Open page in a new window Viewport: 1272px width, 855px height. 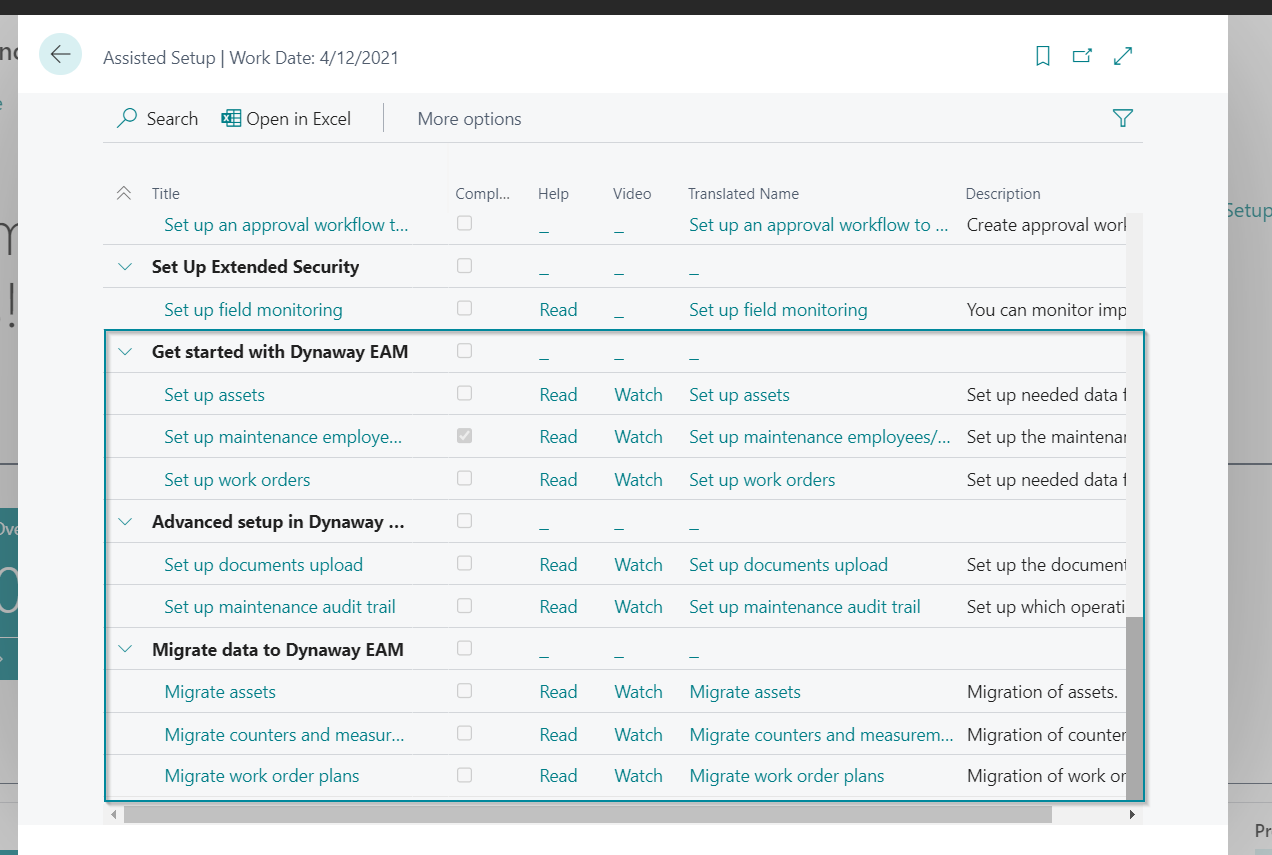coord(1082,56)
